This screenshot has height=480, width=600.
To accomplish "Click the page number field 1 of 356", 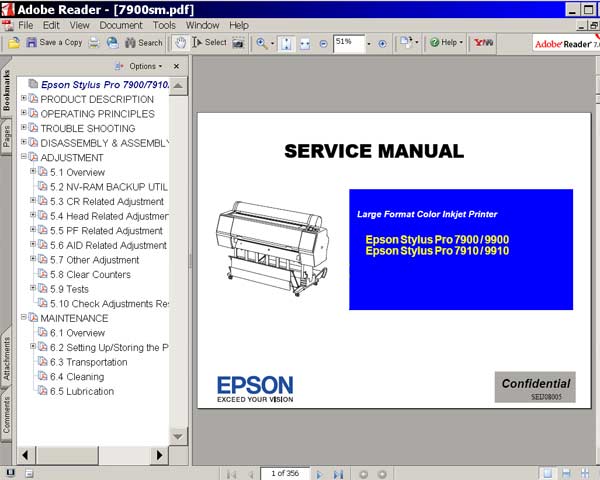I will coord(285,473).
